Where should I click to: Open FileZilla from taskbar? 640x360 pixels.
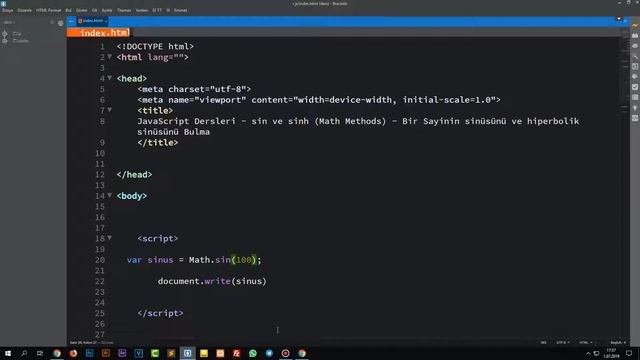click(x=236, y=353)
